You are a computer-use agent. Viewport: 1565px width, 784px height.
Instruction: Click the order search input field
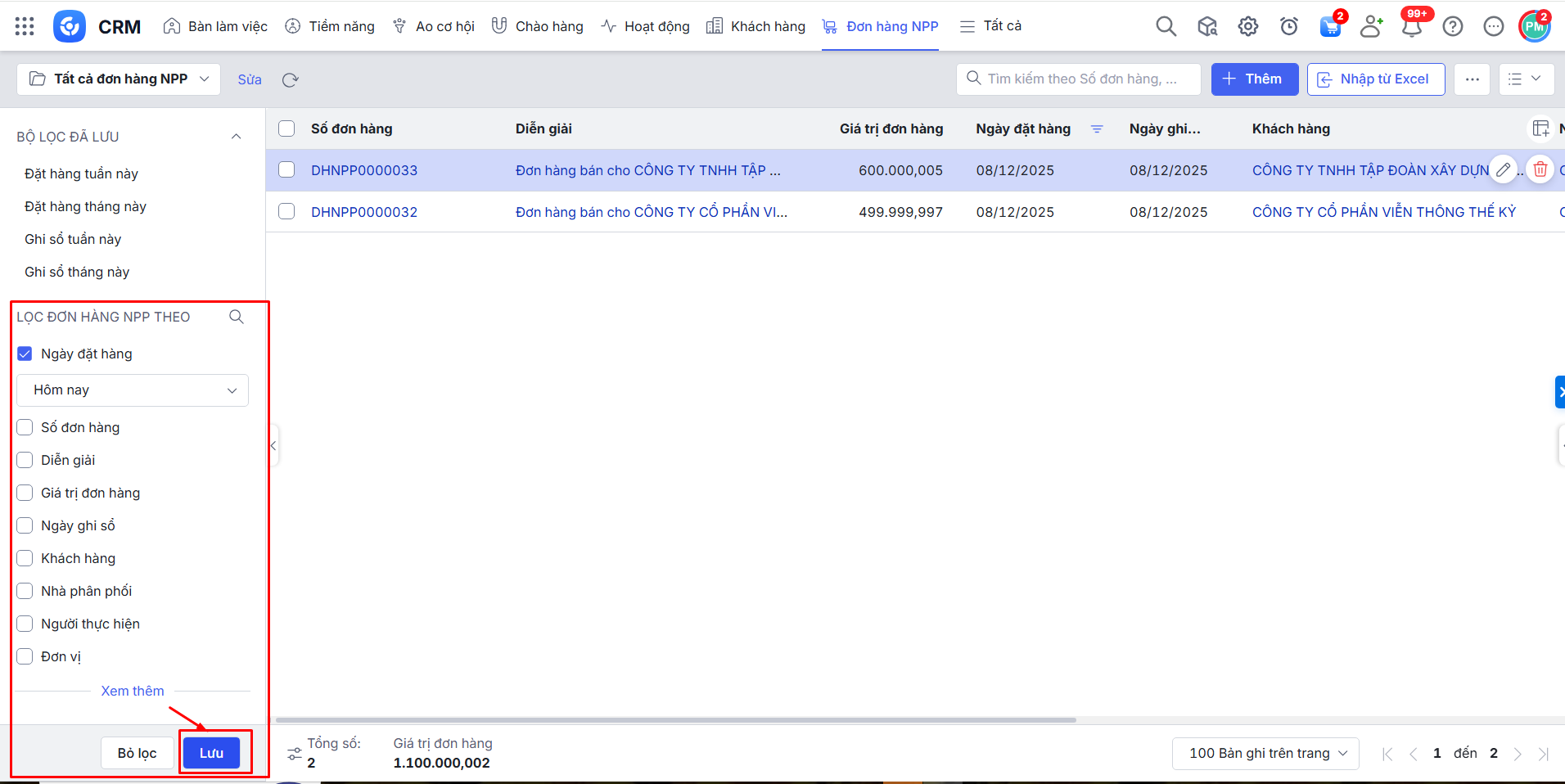point(1080,79)
